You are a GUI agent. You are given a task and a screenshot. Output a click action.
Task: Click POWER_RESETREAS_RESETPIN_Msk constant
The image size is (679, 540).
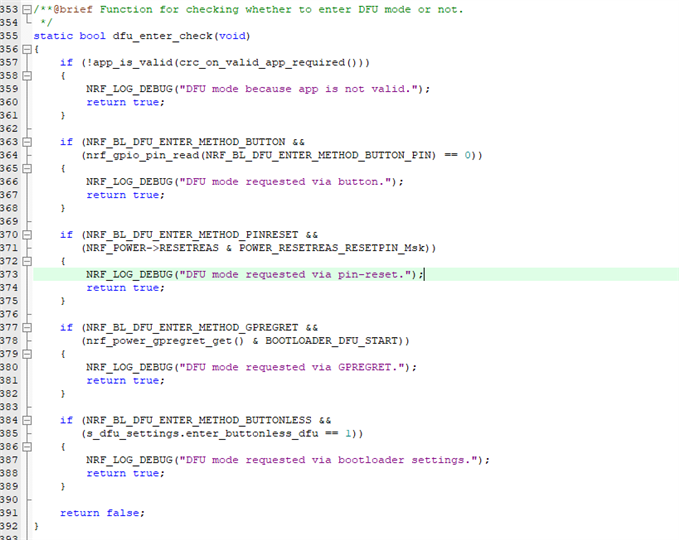click(x=331, y=248)
